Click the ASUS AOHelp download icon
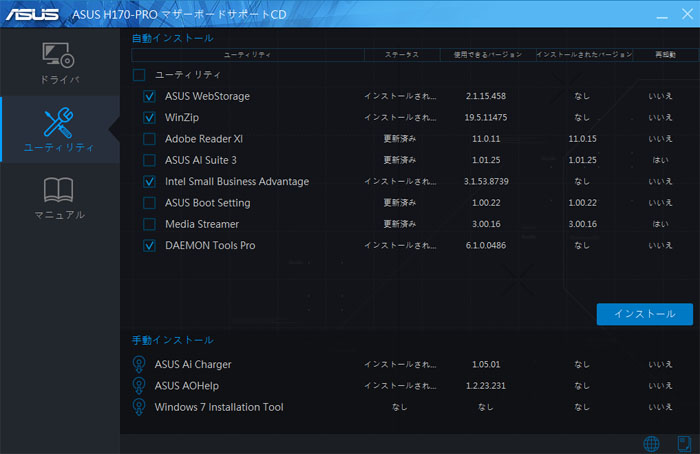The image size is (700, 454). tap(139, 386)
